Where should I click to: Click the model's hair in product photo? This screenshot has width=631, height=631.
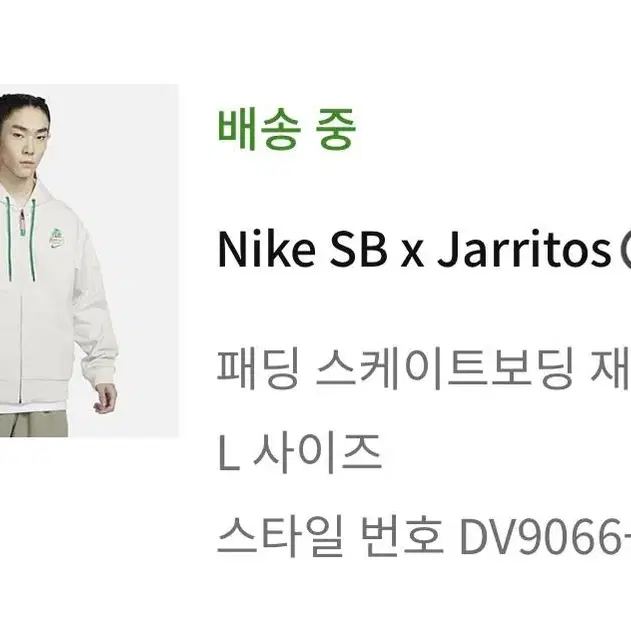pyautogui.click(x=25, y=106)
